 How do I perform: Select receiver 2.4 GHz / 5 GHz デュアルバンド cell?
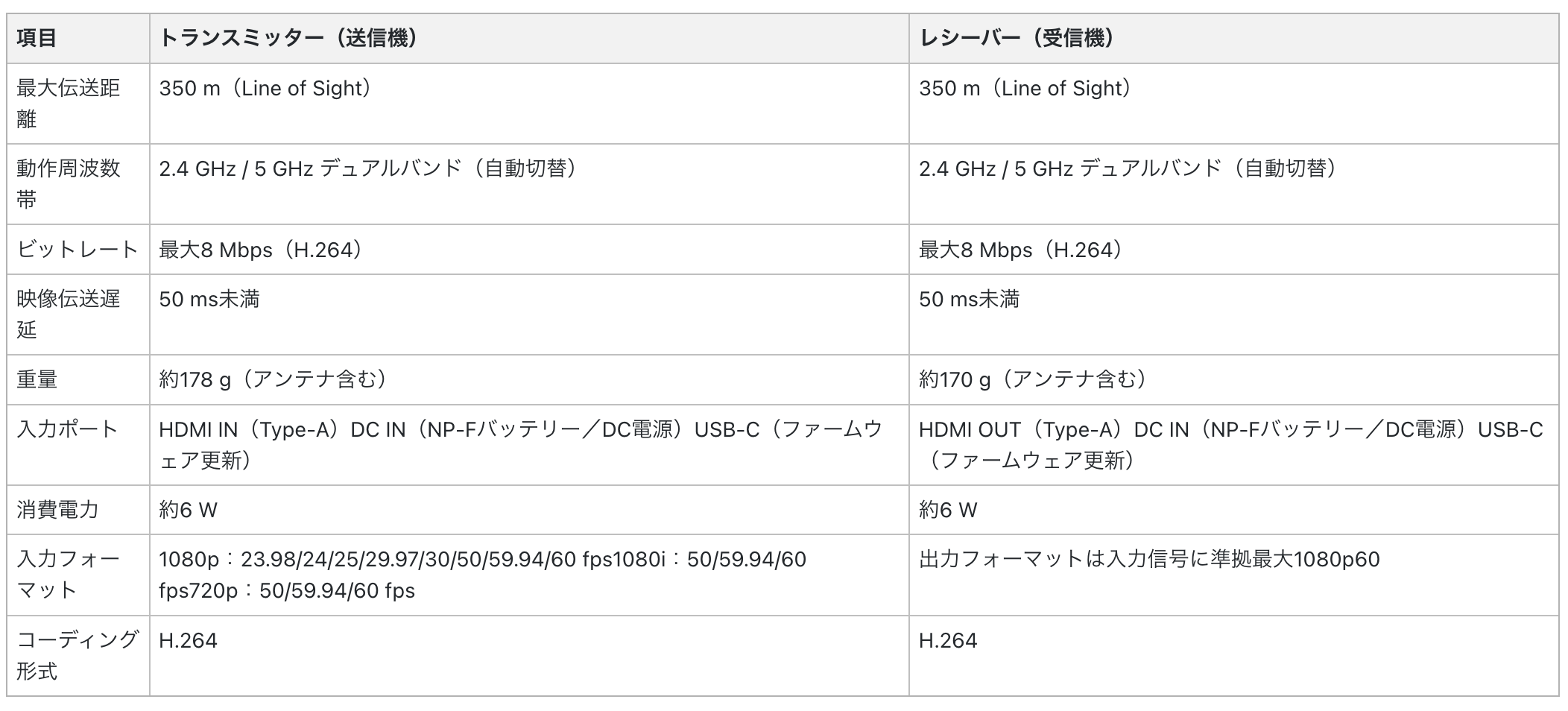tap(1233, 184)
